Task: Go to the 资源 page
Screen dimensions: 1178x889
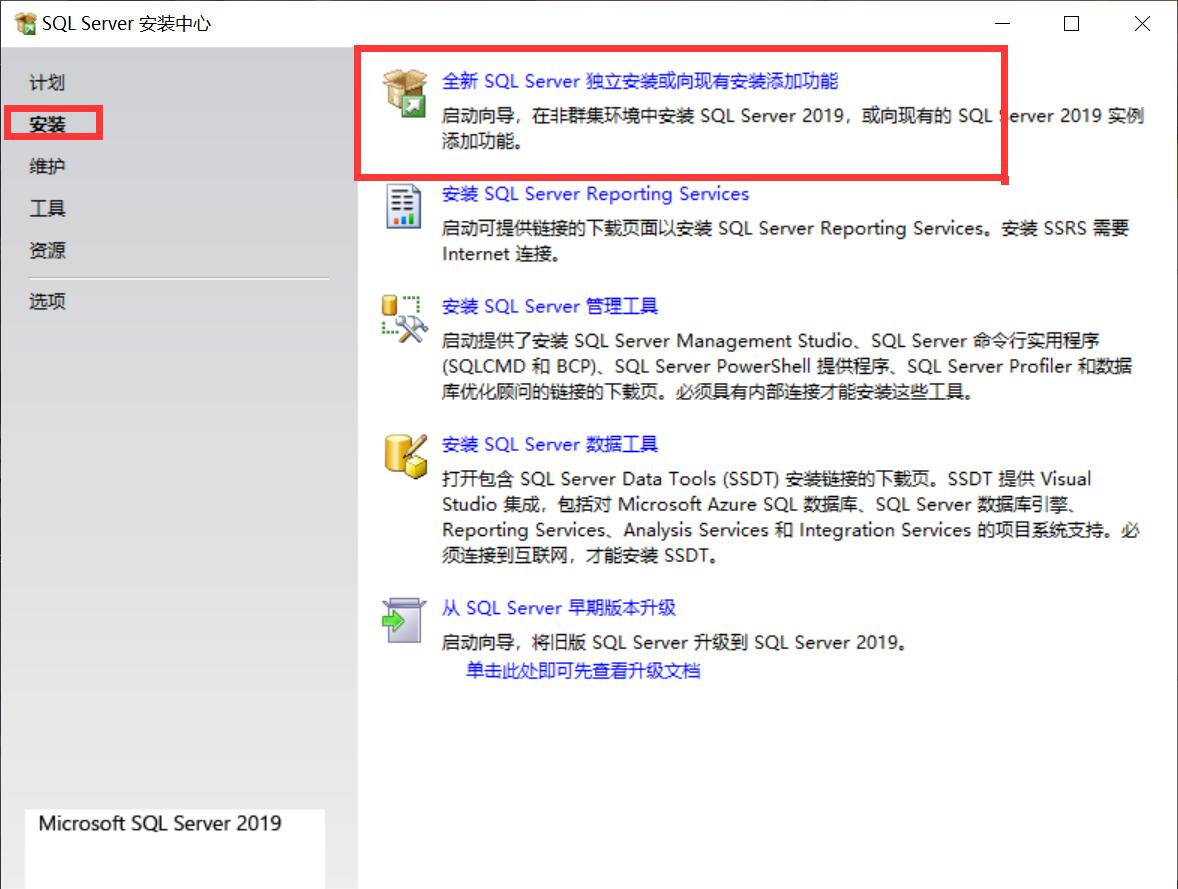Action: point(47,250)
